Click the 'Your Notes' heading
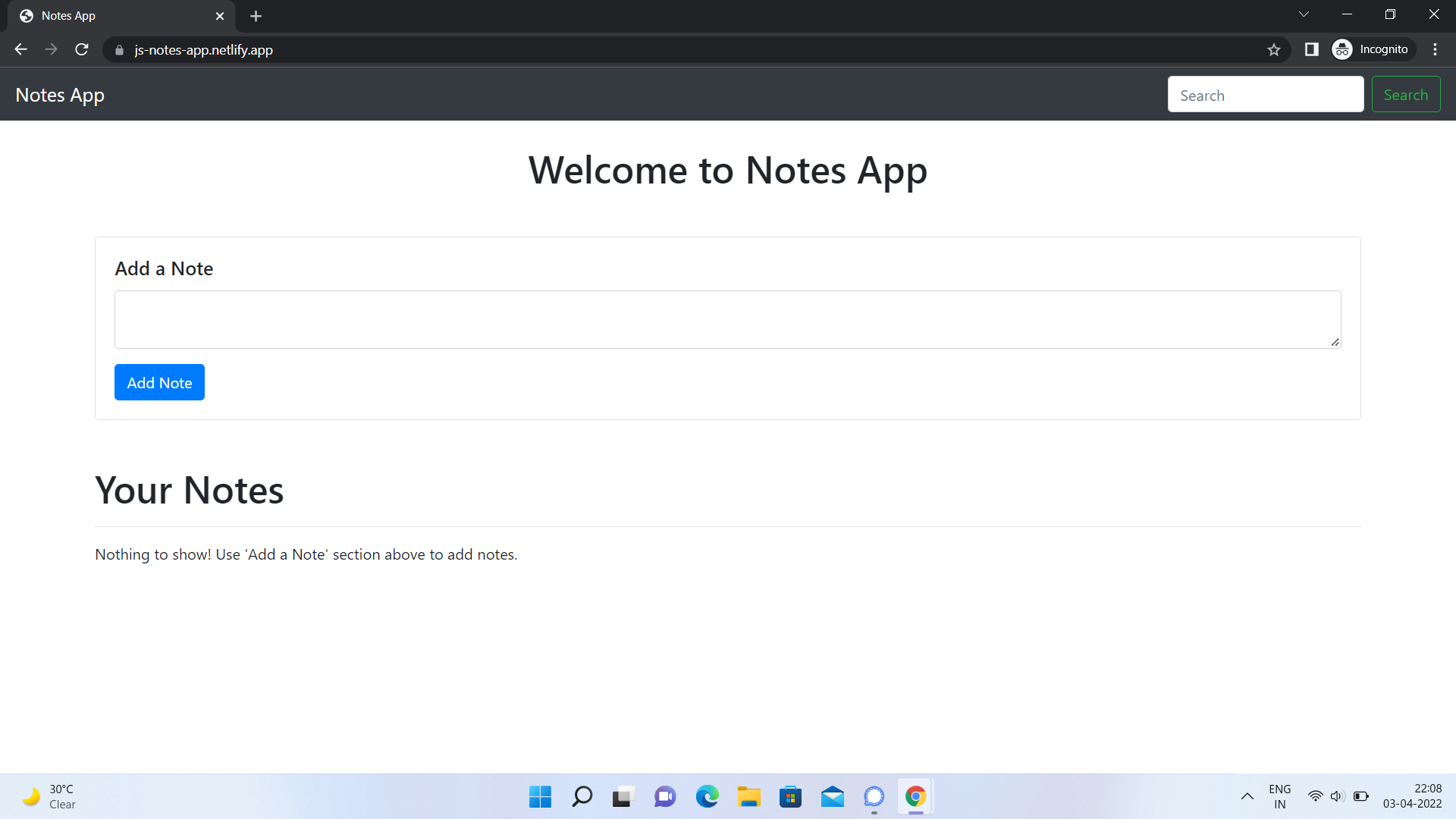Screen dimensions: 1456x819 (x=189, y=490)
